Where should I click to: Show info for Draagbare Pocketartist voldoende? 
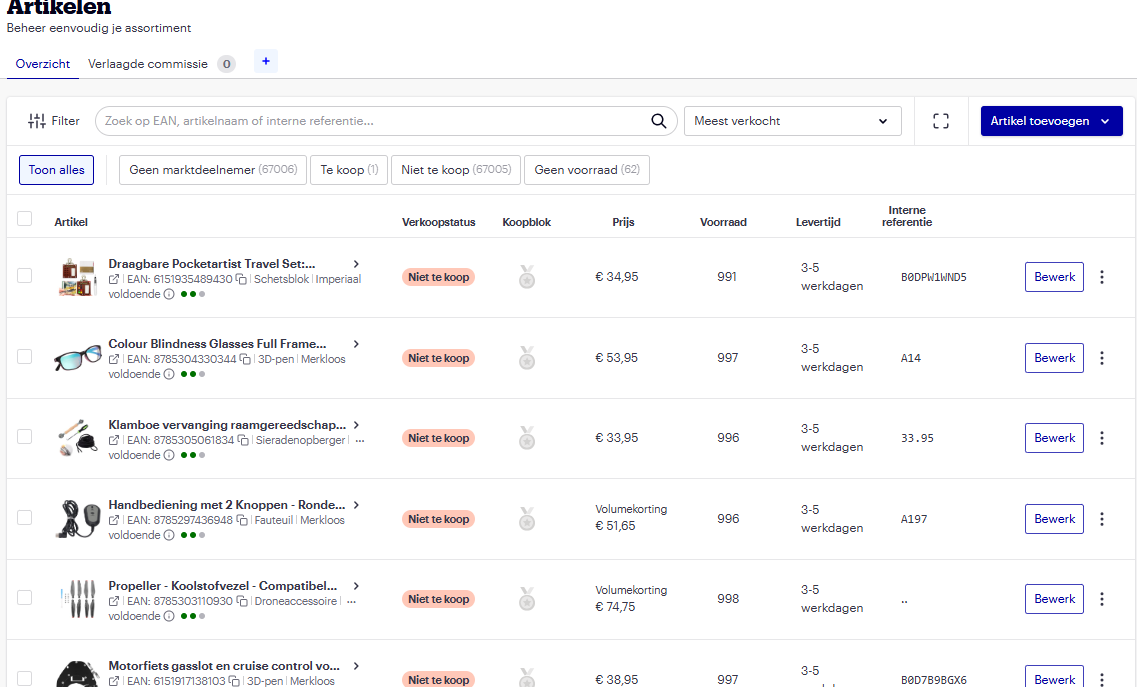[169, 295]
